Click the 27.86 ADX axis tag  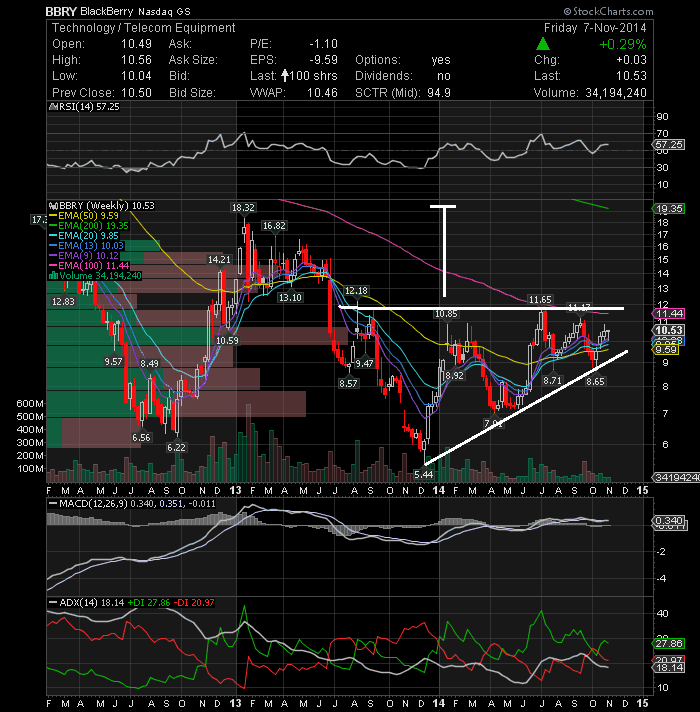click(x=669, y=643)
